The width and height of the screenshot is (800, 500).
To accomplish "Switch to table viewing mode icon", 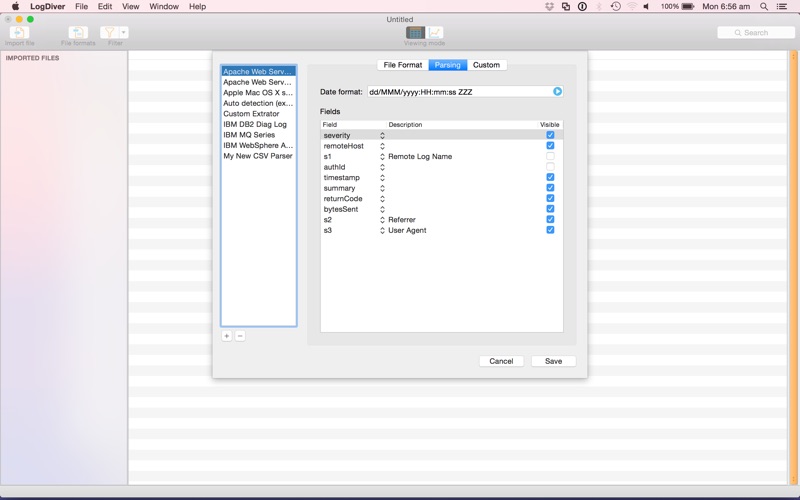I will (x=415, y=33).
